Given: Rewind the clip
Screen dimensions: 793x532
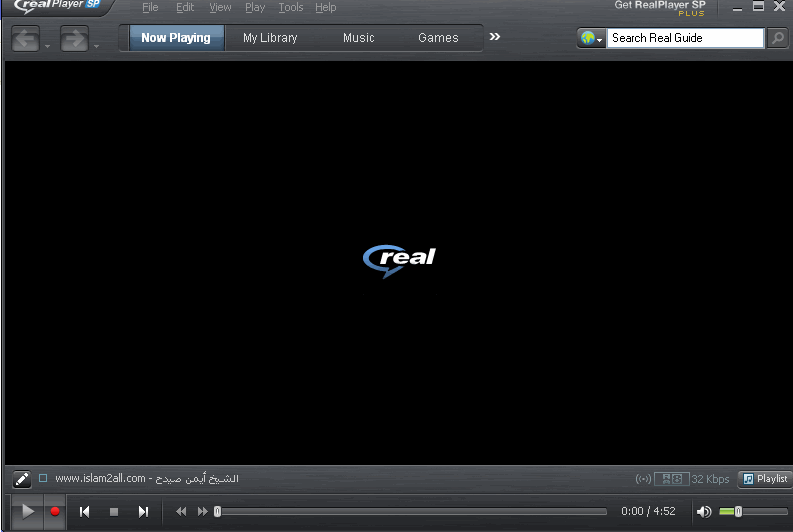Looking at the screenshot, I should pos(181,512).
